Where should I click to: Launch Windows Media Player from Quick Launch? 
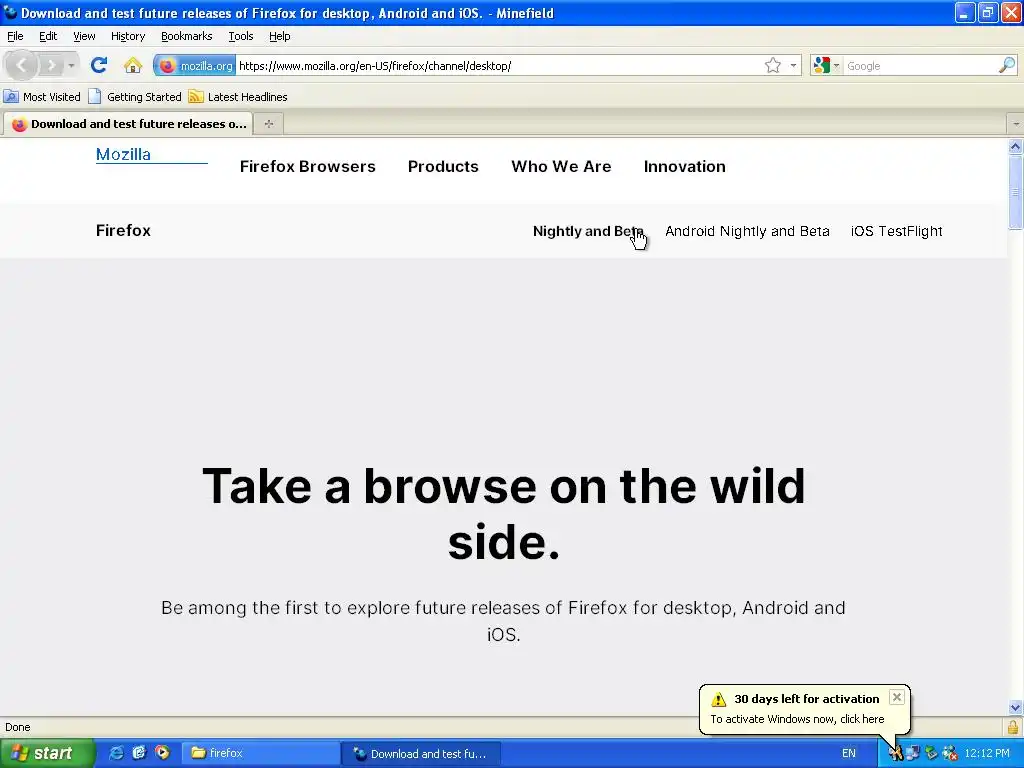(x=162, y=753)
